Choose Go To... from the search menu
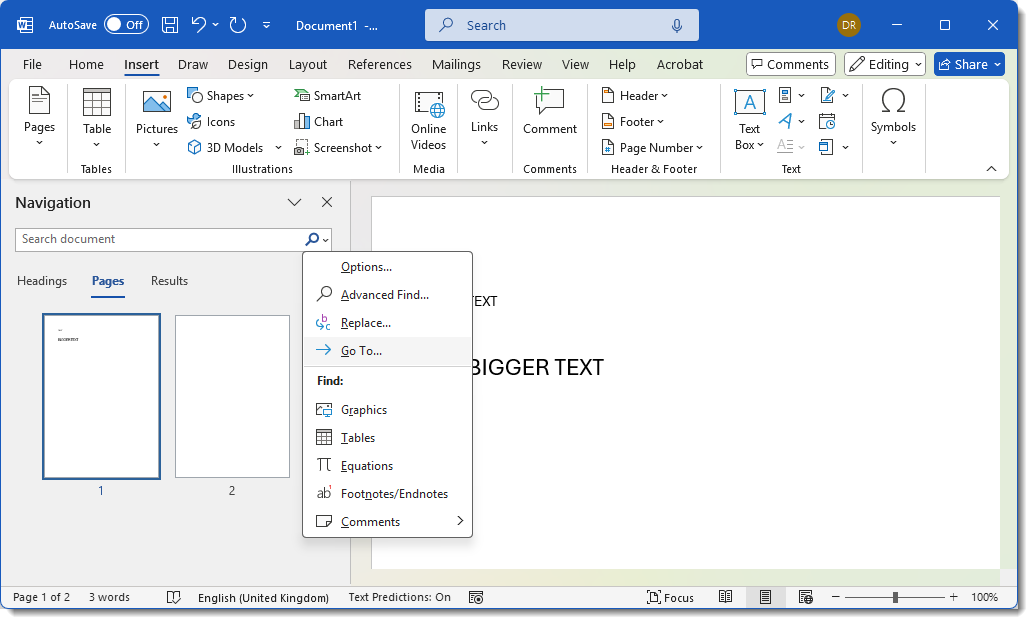 click(x=361, y=351)
